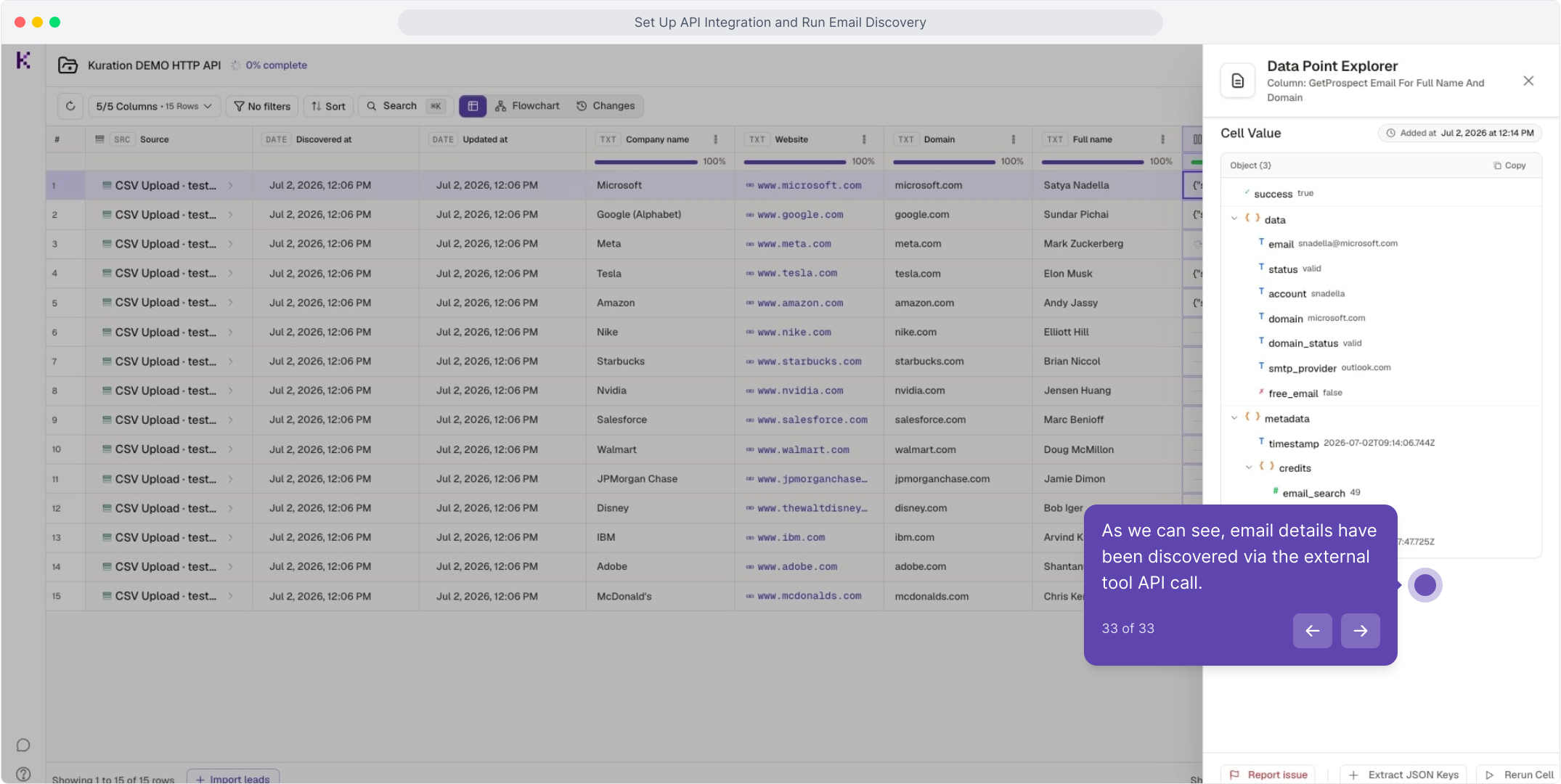Viewport: 1561px width, 784px height.
Task: Open the project folder icon beside Kuration DEMO
Action: point(68,65)
